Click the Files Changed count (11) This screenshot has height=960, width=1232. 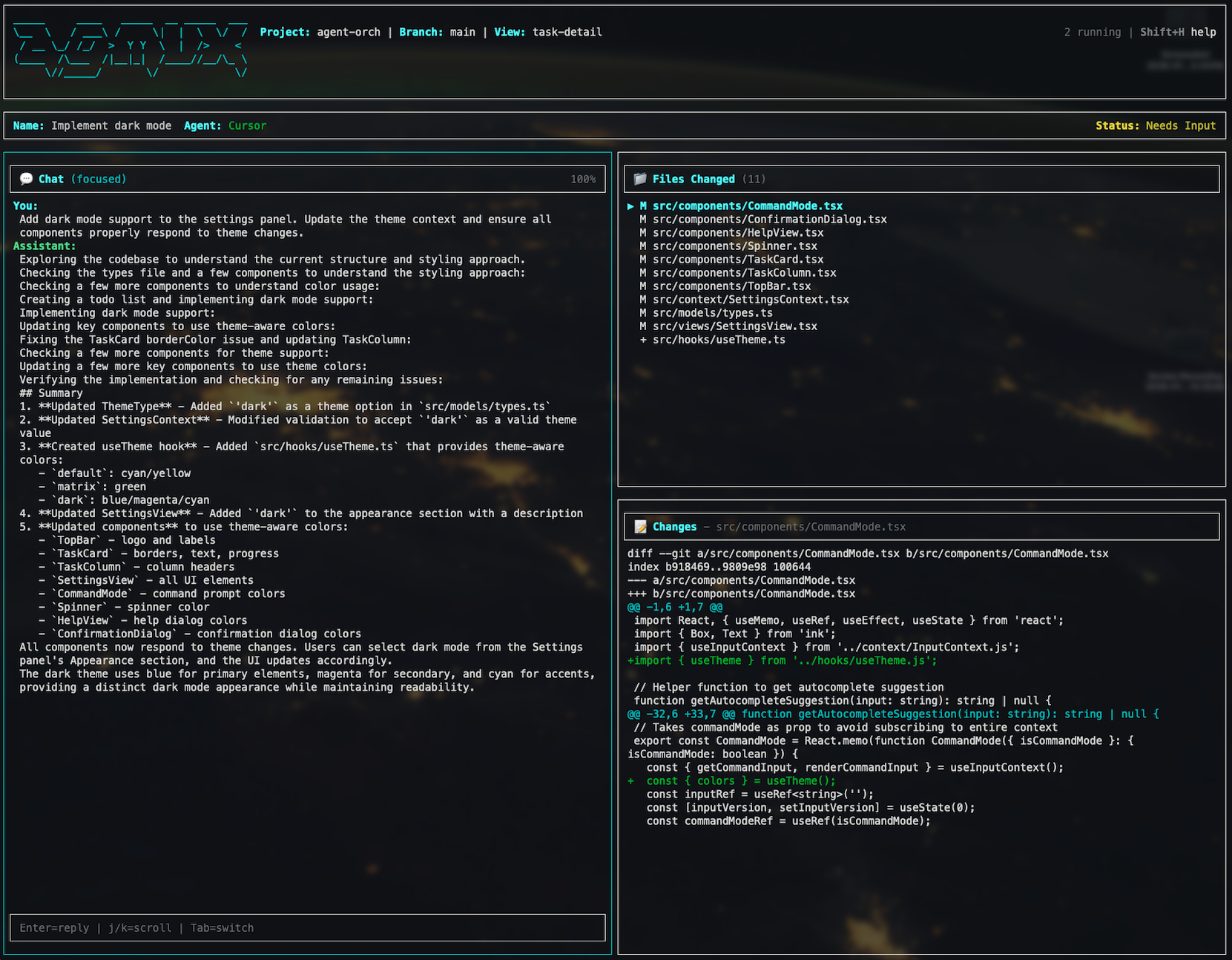click(x=754, y=180)
